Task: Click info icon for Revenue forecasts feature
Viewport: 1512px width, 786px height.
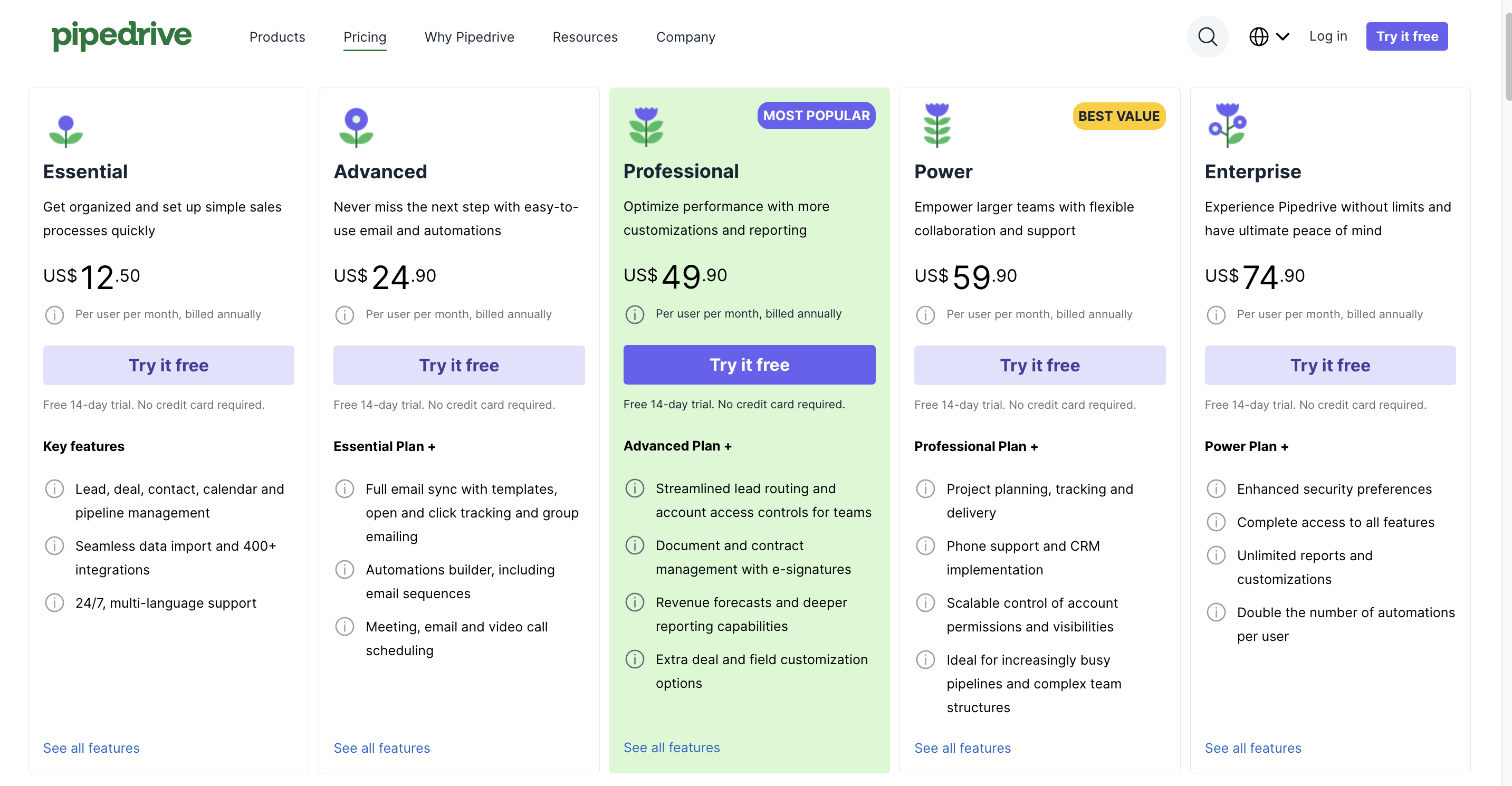Action: point(635,602)
